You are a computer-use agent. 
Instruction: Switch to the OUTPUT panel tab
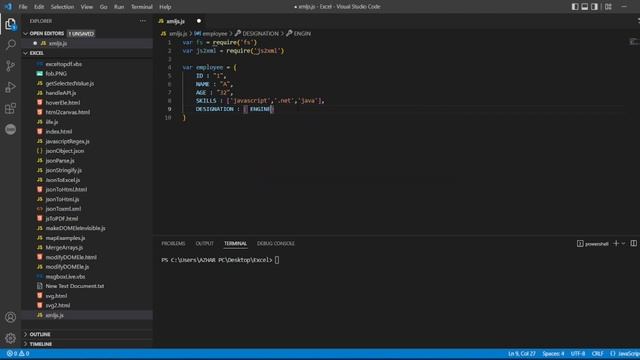[204, 244]
